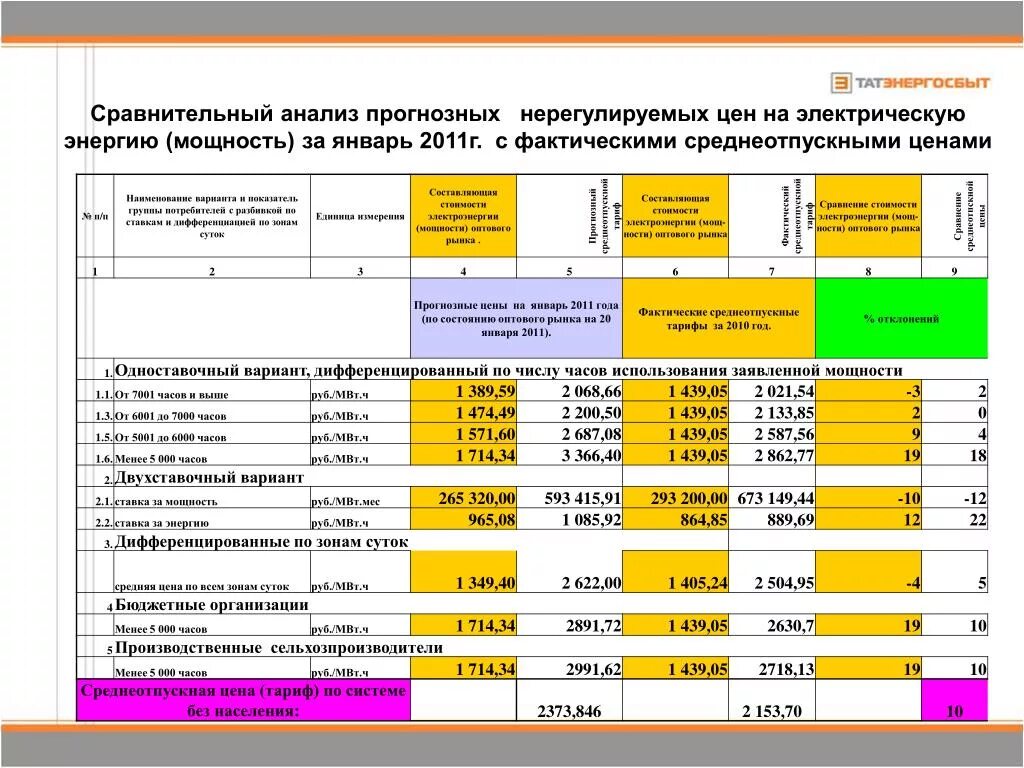Select cell 593 415,91
Image resolution: width=1024 pixels, height=768 pixels.
[569, 498]
